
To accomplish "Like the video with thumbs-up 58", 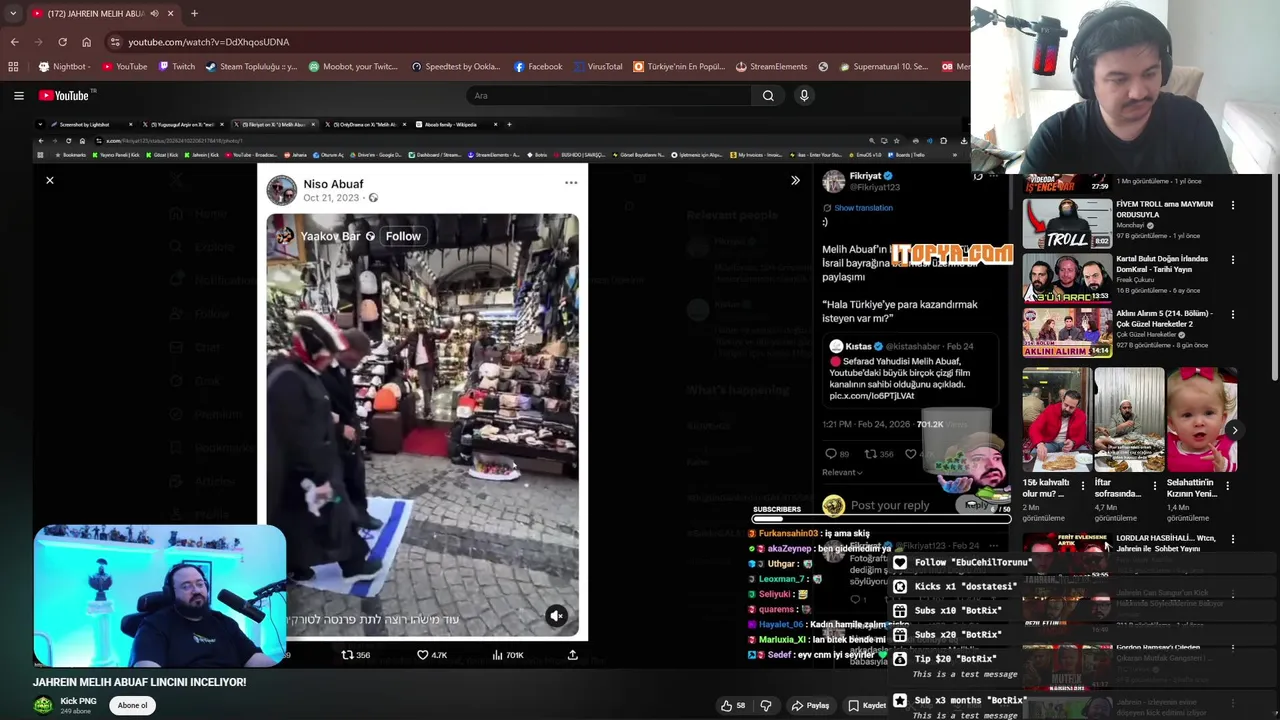I will (733, 705).
